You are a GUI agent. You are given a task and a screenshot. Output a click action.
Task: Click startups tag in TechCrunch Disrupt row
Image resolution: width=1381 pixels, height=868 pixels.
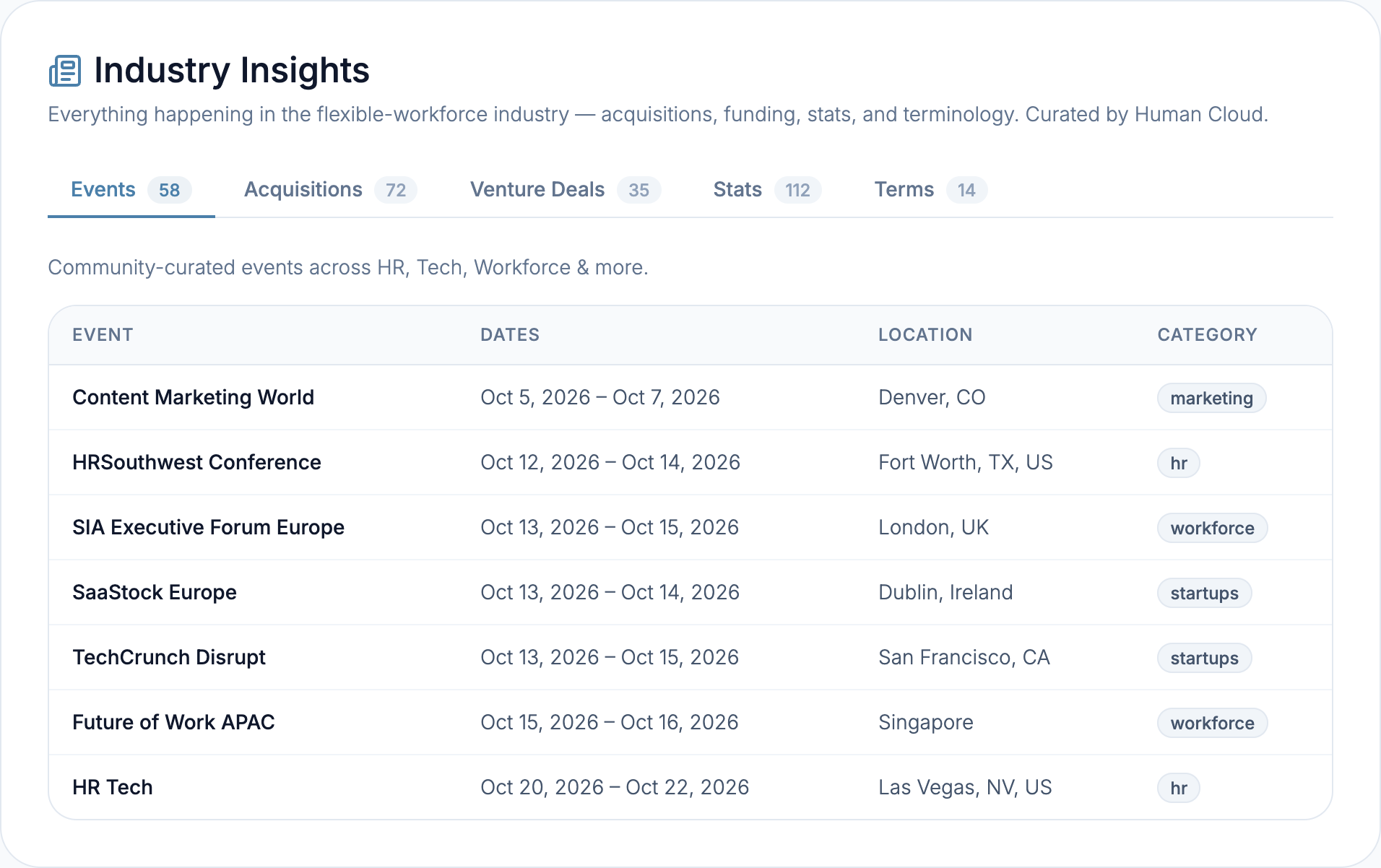(1204, 658)
